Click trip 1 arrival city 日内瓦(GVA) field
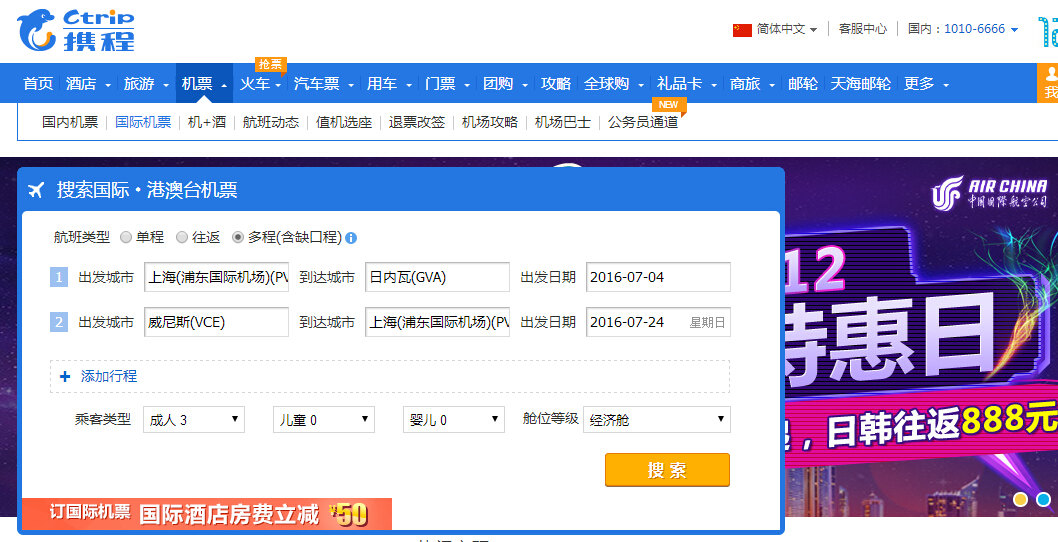Viewport: 1058px width, 542px height. pyautogui.click(x=437, y=277)
